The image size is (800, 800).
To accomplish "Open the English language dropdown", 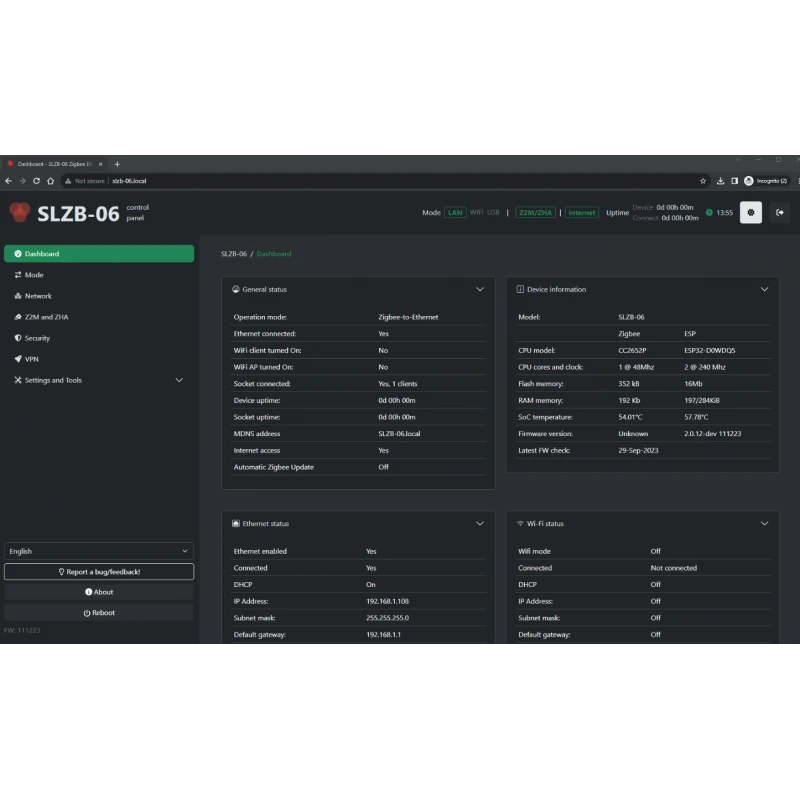I will 98,551.
